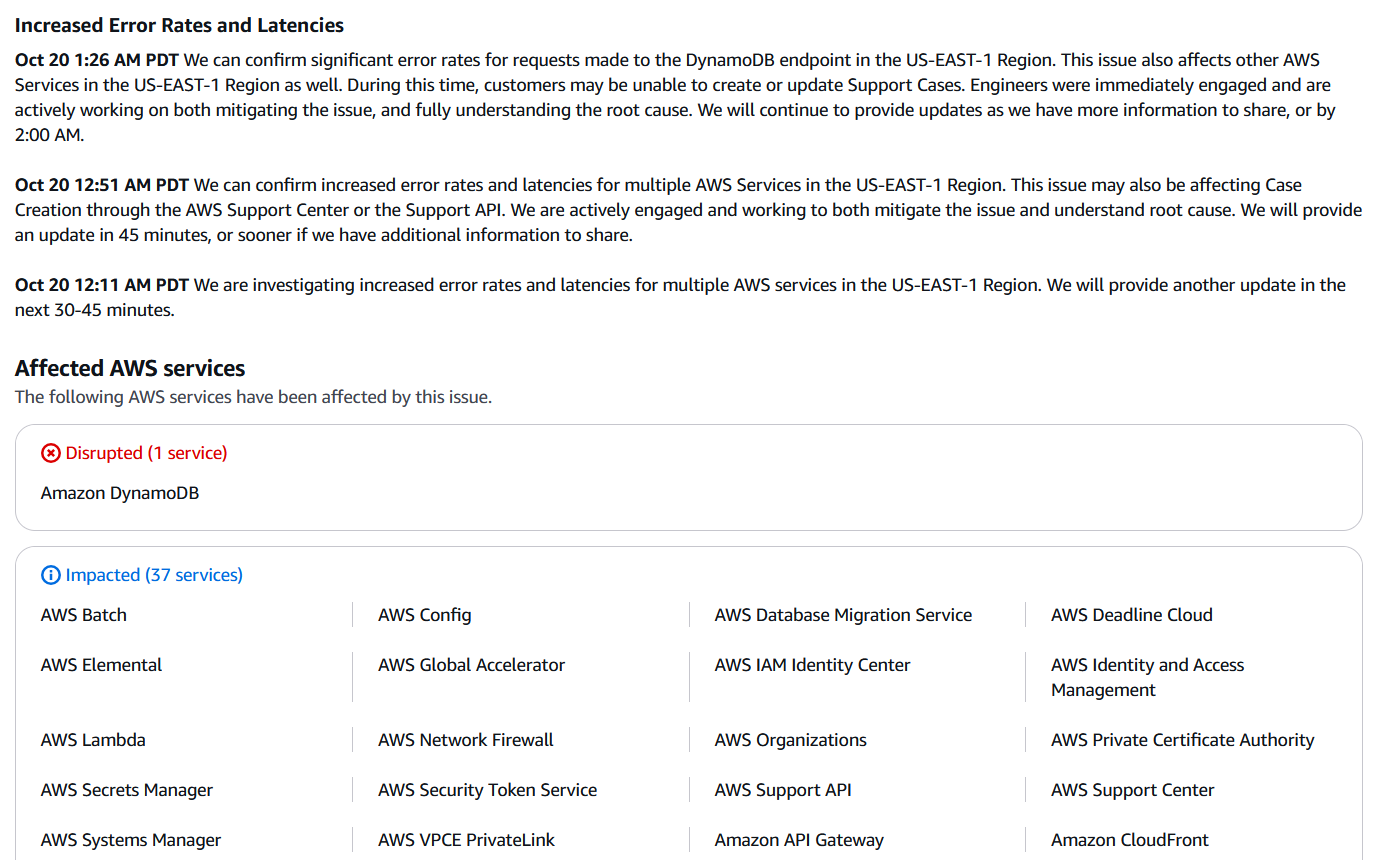Click AWS Deadline Cloud entry

[x=1131, y=615]
